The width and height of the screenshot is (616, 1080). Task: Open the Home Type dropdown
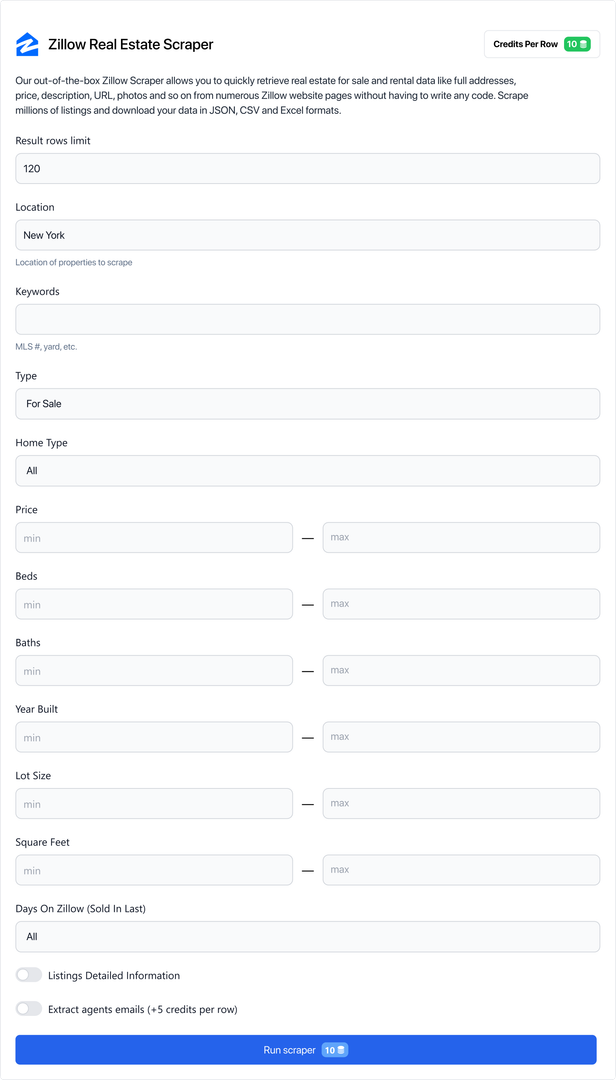[x=307, y=470]
